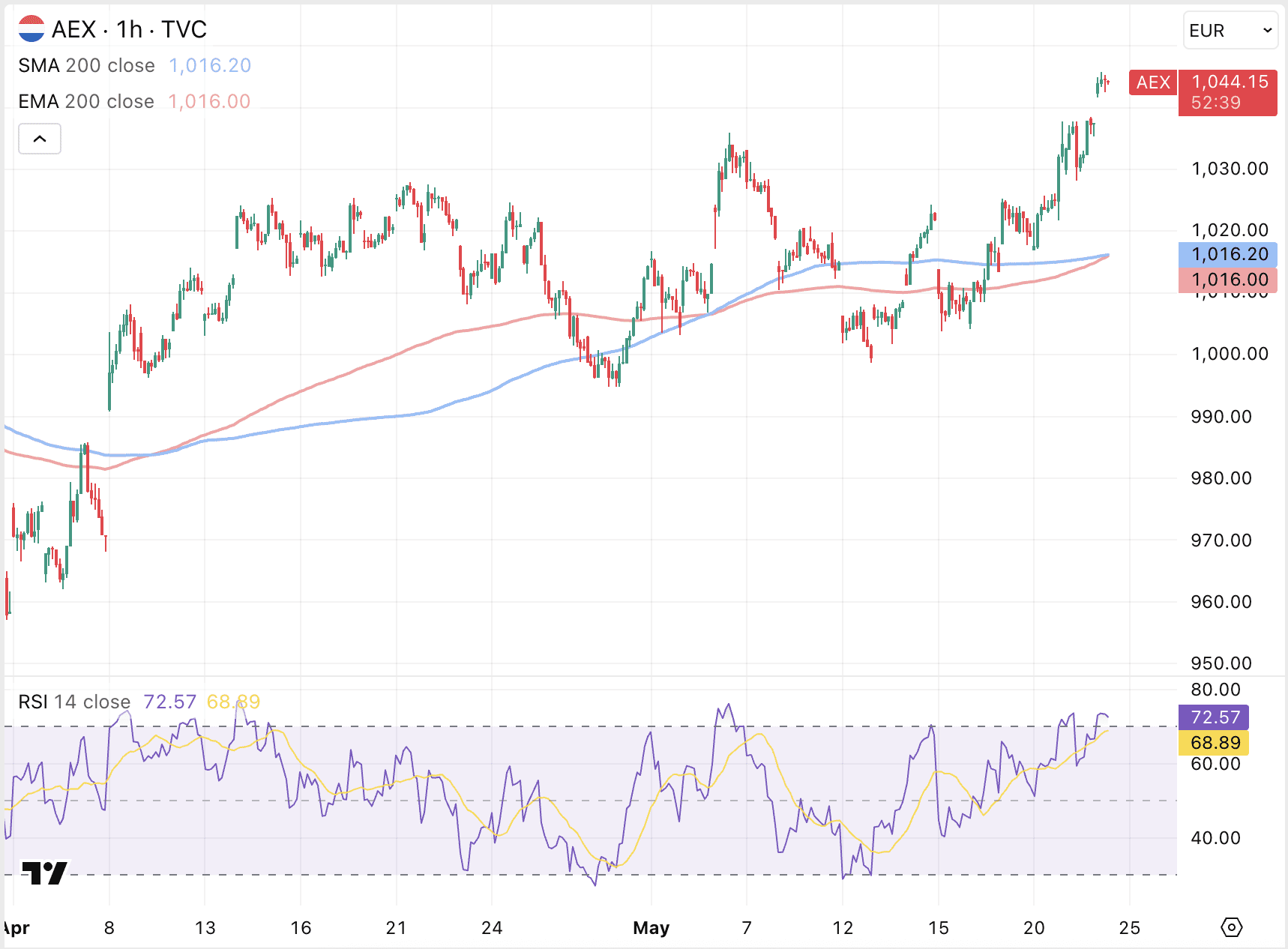Click the 60.00 RSI axis label
Image resolution: width=1288 pixels, height=949 pixels.
coord(1215,764)
